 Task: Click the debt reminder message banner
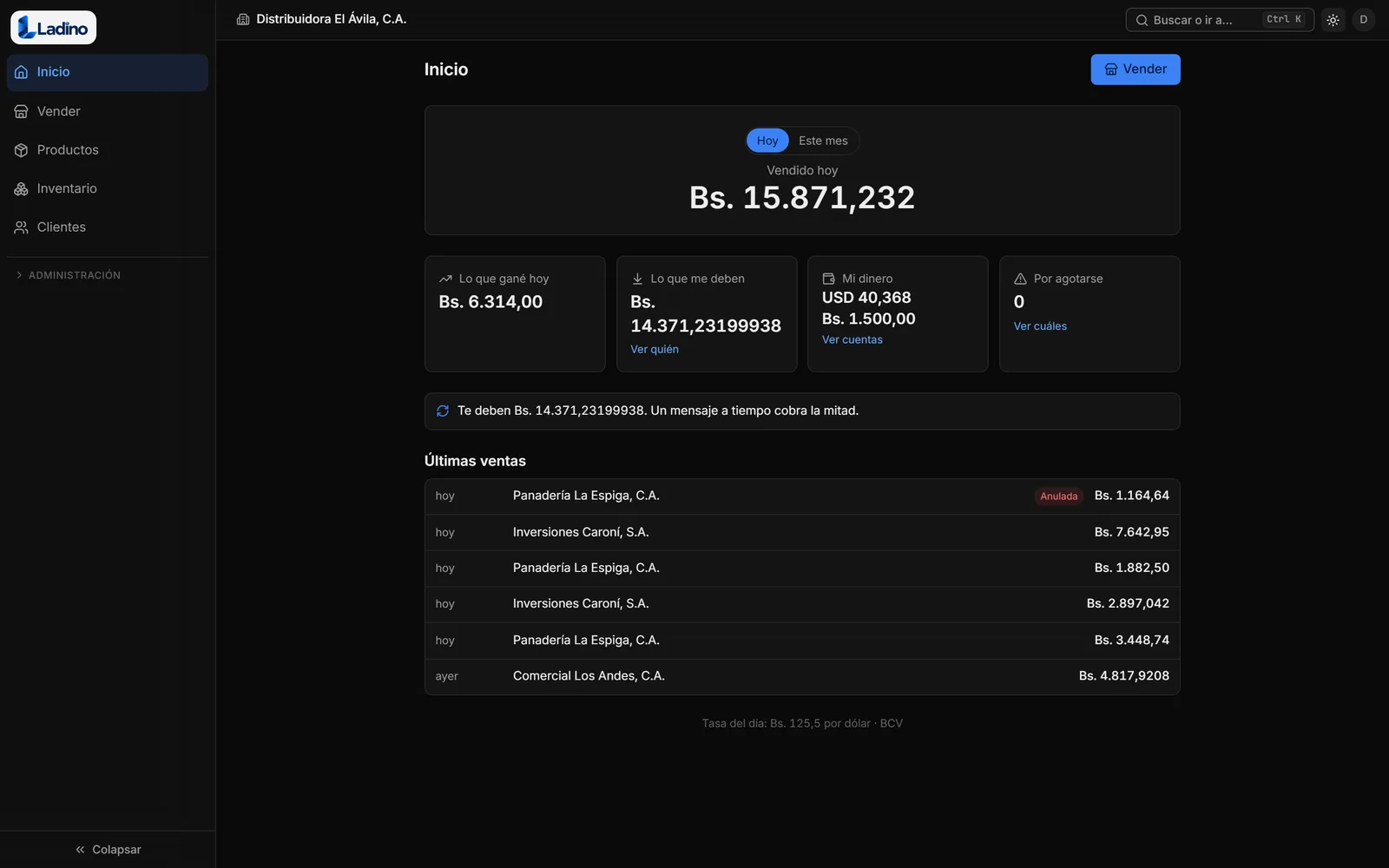802,411
